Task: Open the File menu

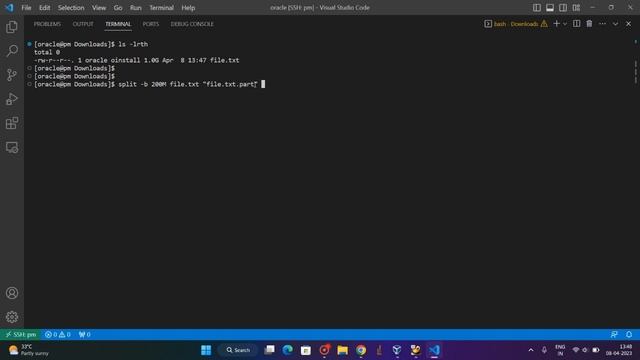Action: [x=26, y=7]
